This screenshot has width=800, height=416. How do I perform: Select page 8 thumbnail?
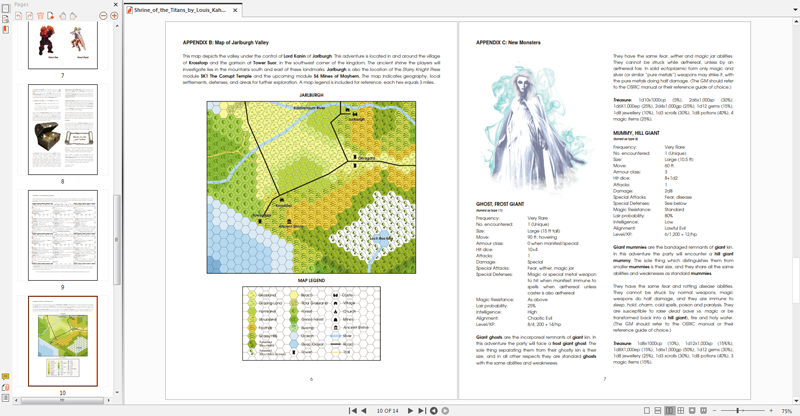tap(62, 130)
